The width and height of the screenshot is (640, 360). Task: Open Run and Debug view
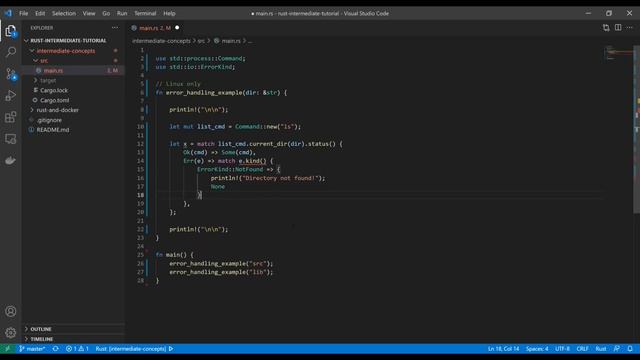pyautogui.click(x=11, y=96)
